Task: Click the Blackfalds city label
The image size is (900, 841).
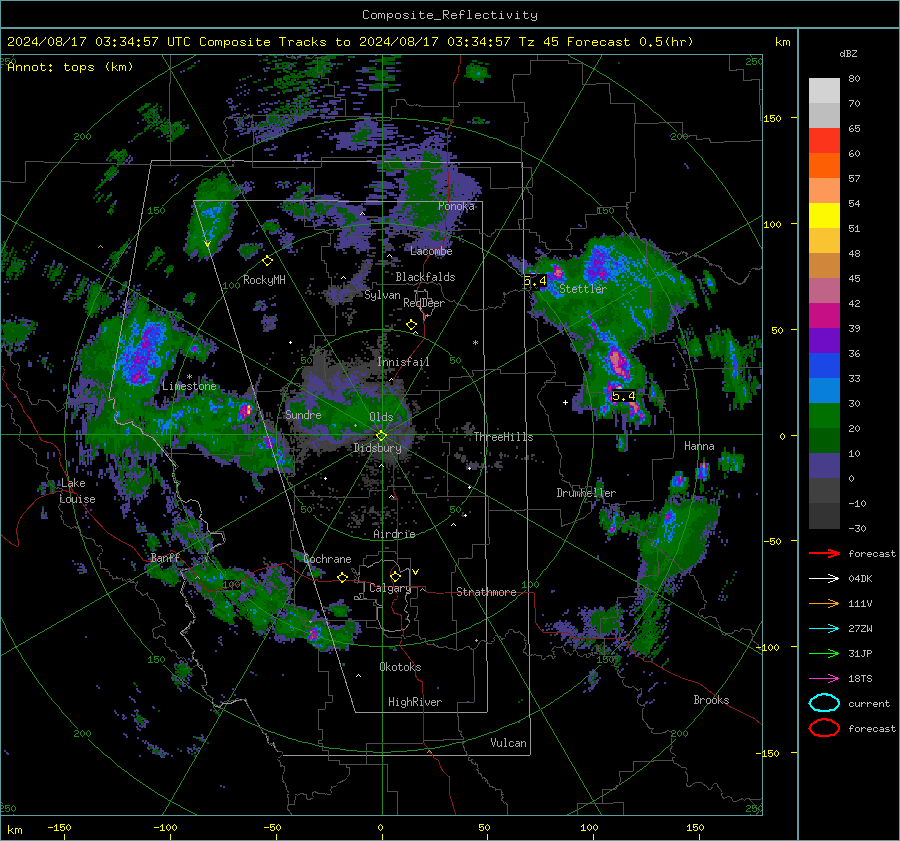Action: click(425, 277)
